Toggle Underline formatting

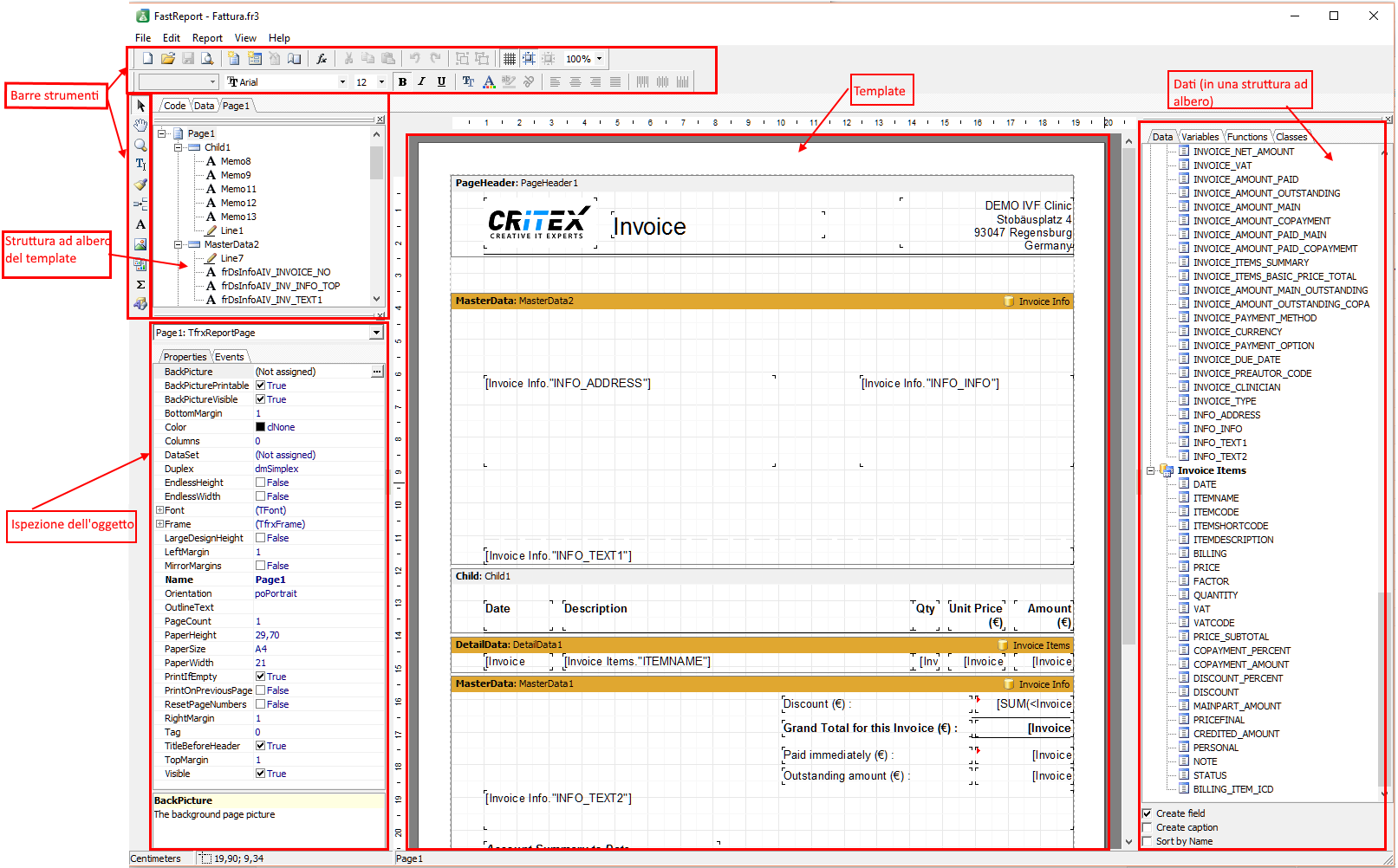[441, 82]
